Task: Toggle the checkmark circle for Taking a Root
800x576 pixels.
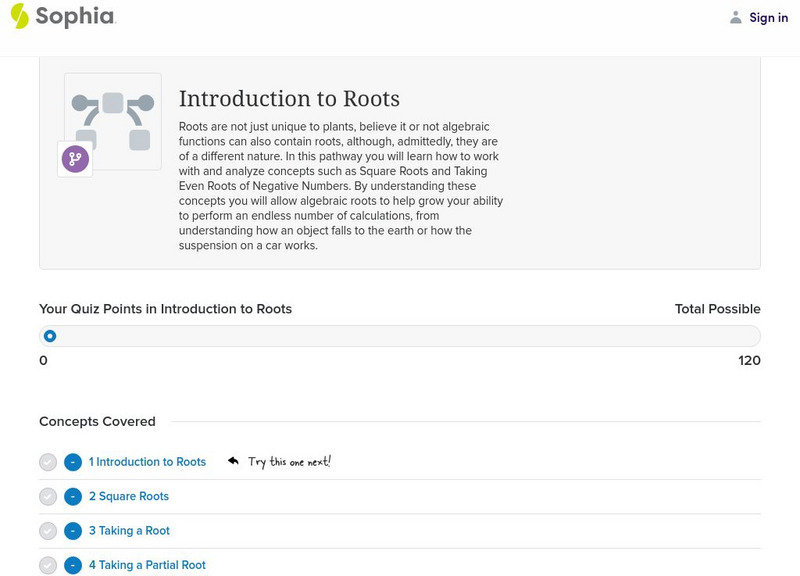Action: [x=48, y=531]
